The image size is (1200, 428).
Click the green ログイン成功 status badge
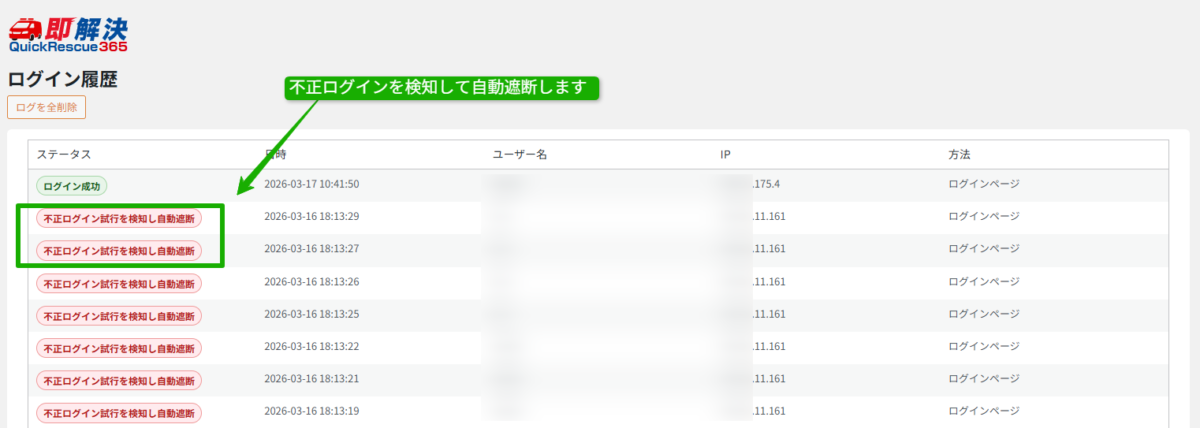coord(72,185)
